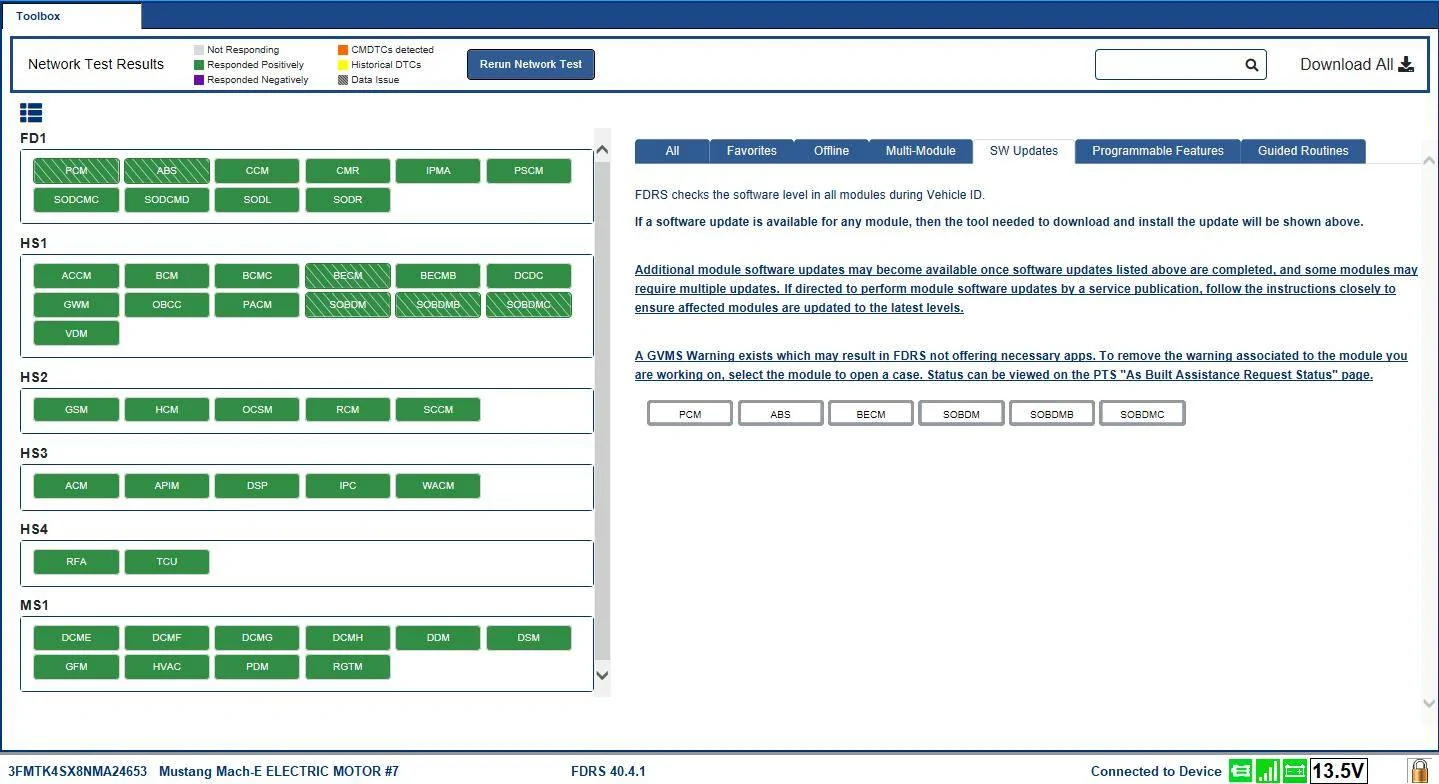
Task: Select the IPC module
Action: (348, 486)
